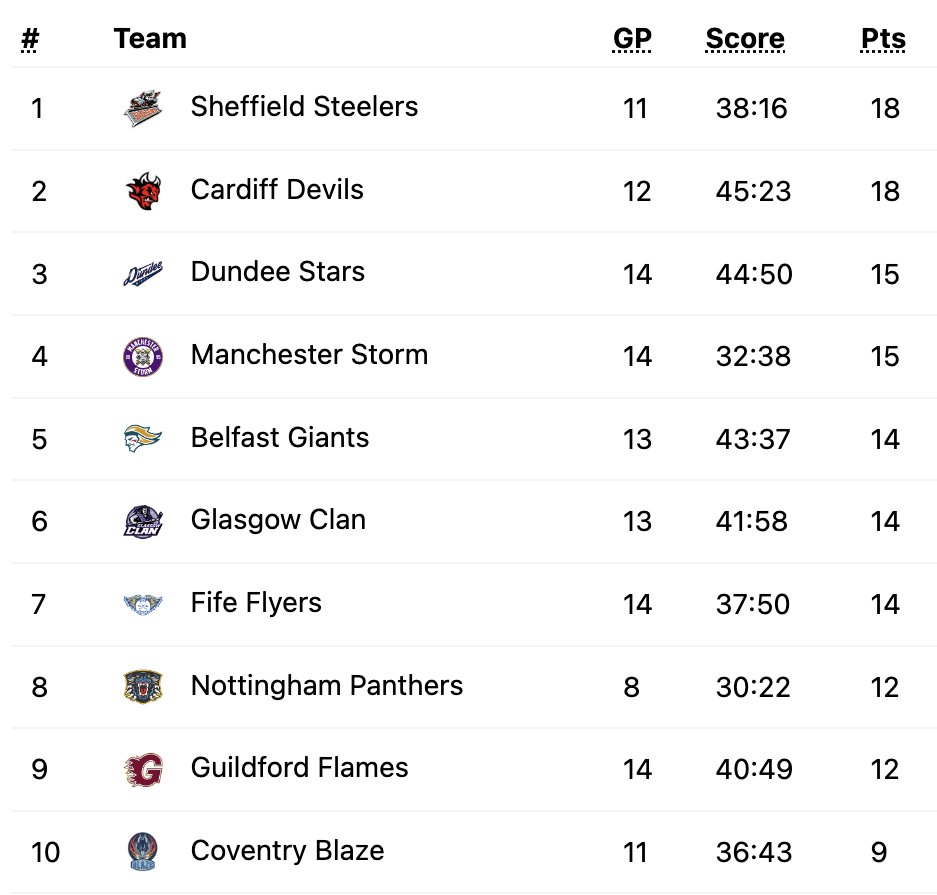Open the Belfast Giants team name link
This screenshot has height=895, width=937.
(280, 437)
